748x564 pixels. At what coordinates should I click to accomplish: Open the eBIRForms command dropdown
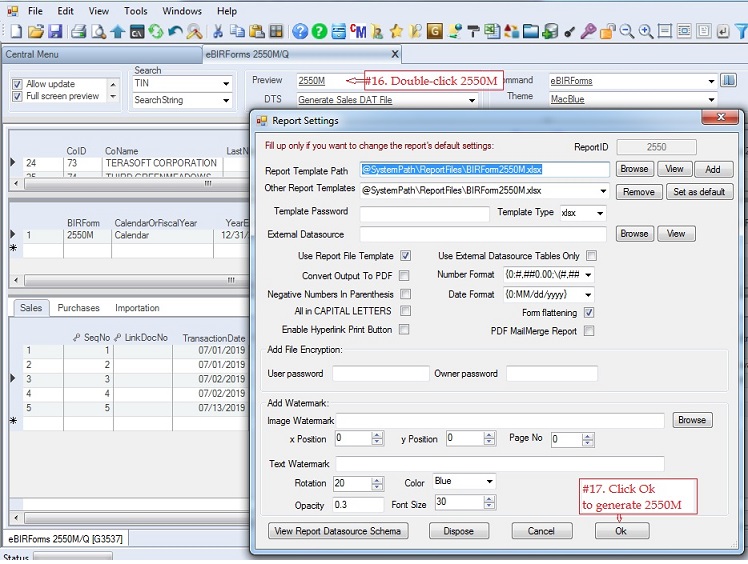coord(711,81)
